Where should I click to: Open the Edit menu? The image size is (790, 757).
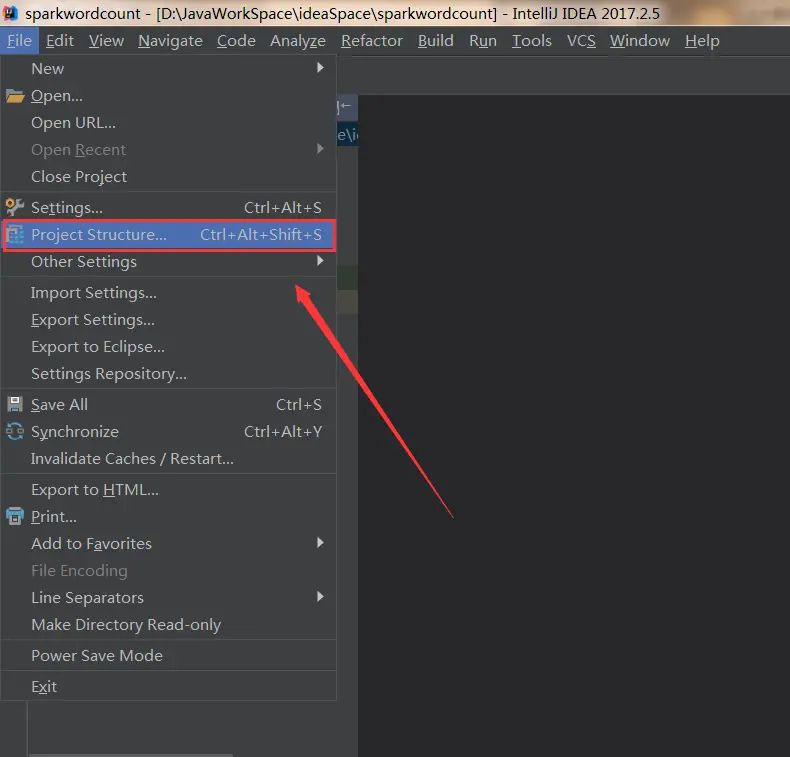tap(59, 40)
